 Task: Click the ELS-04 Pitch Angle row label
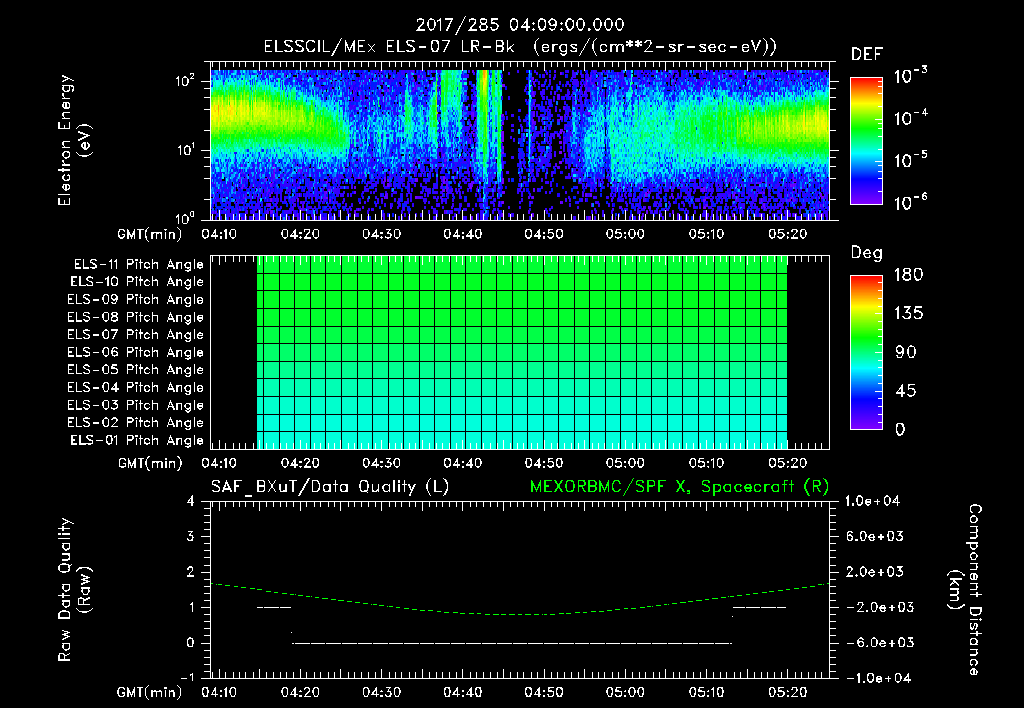click(x=136, y=388)
